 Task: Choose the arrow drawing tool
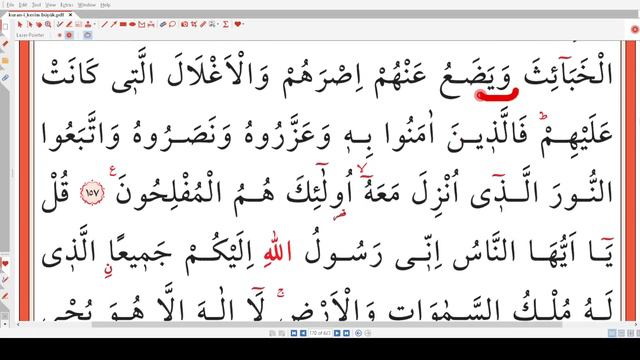113,25
